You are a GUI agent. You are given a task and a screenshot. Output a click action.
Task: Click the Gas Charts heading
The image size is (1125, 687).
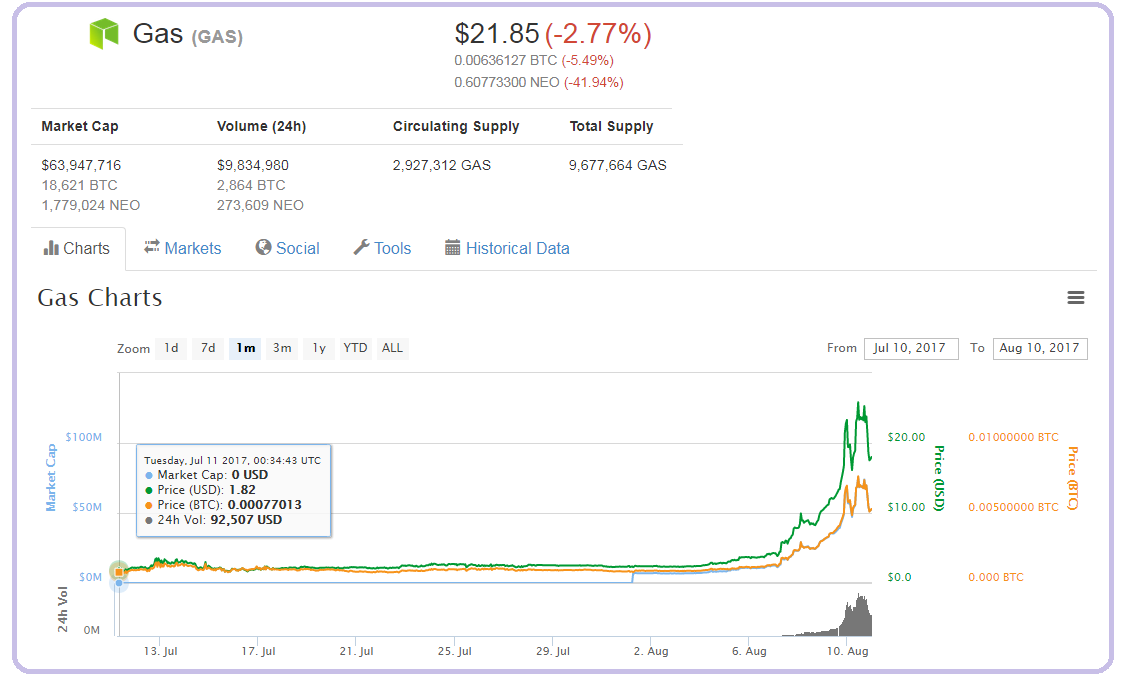point(100,298)
